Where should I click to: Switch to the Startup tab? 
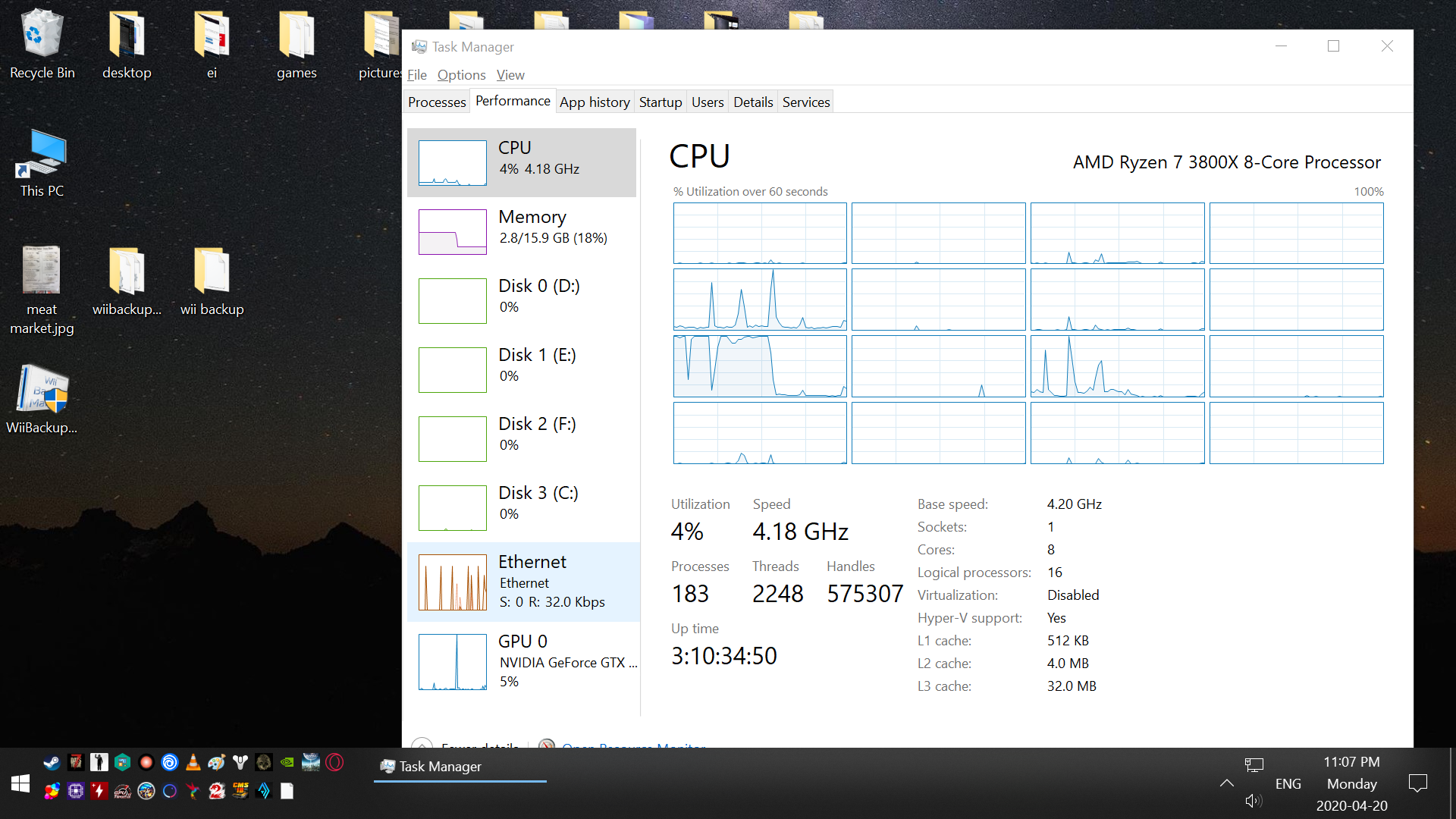point(660,102)
